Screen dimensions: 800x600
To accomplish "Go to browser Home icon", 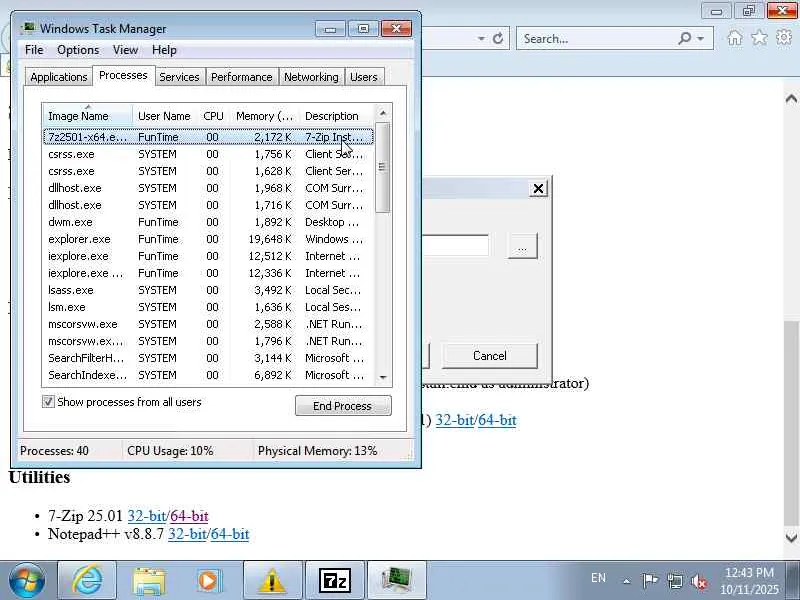I will tap(735, 38).
